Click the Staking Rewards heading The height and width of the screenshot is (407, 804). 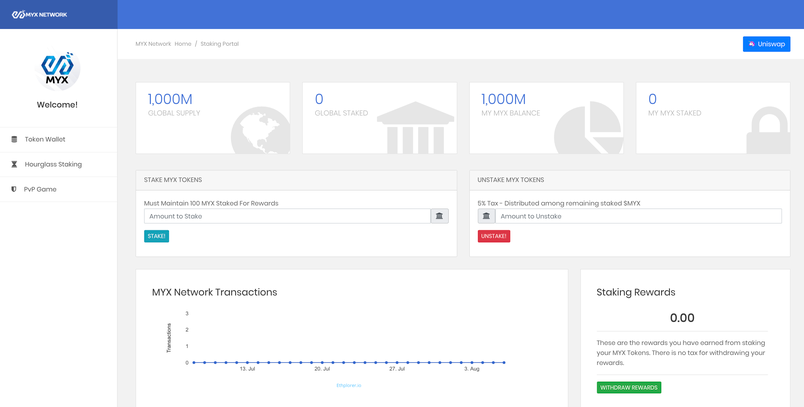point(636,292)
